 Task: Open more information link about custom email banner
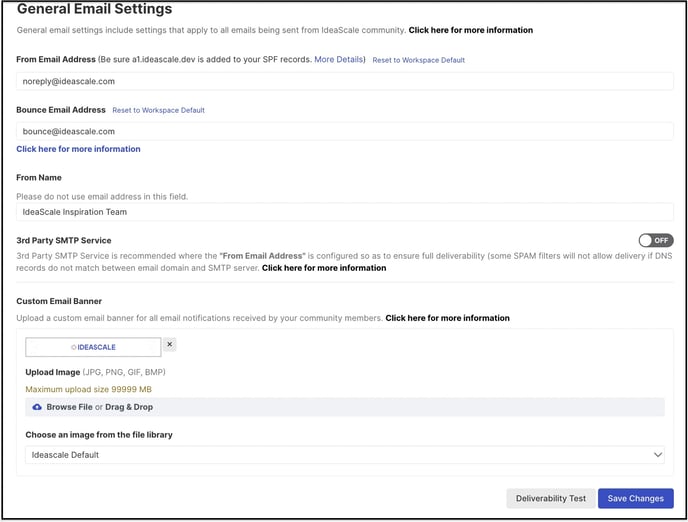click(448, 318)
